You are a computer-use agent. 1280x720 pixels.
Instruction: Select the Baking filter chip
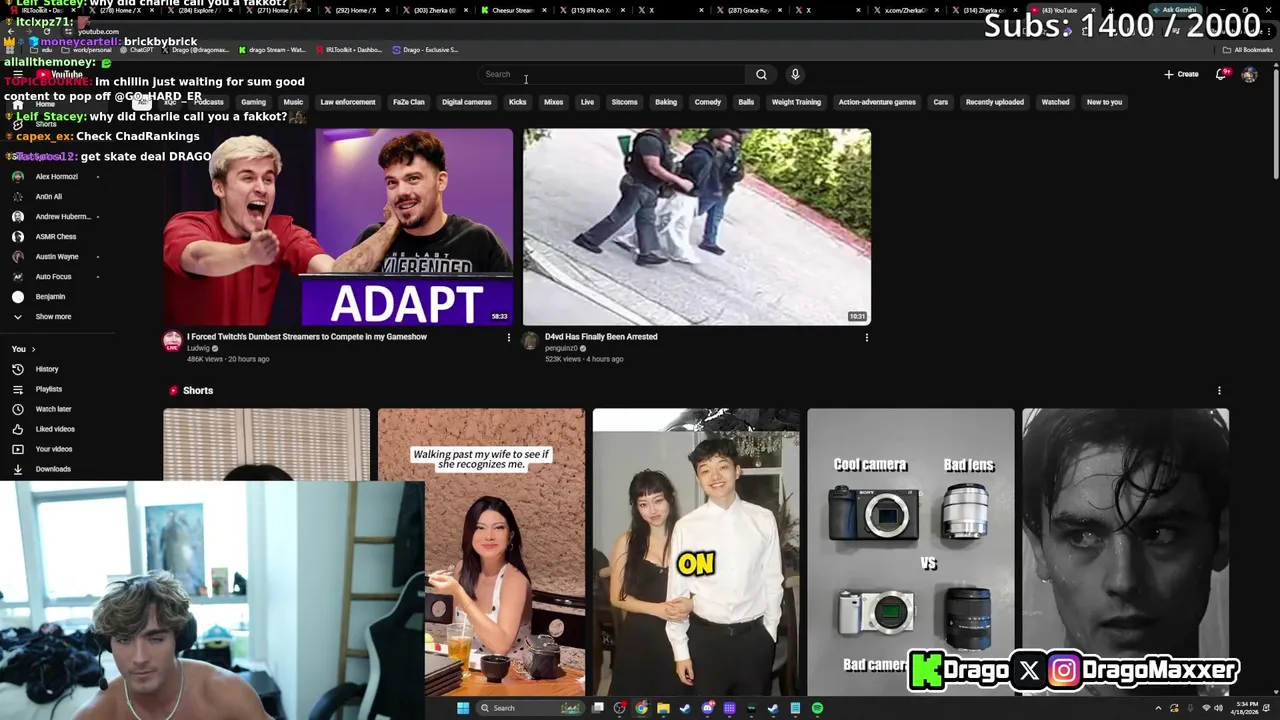[666, 102]
